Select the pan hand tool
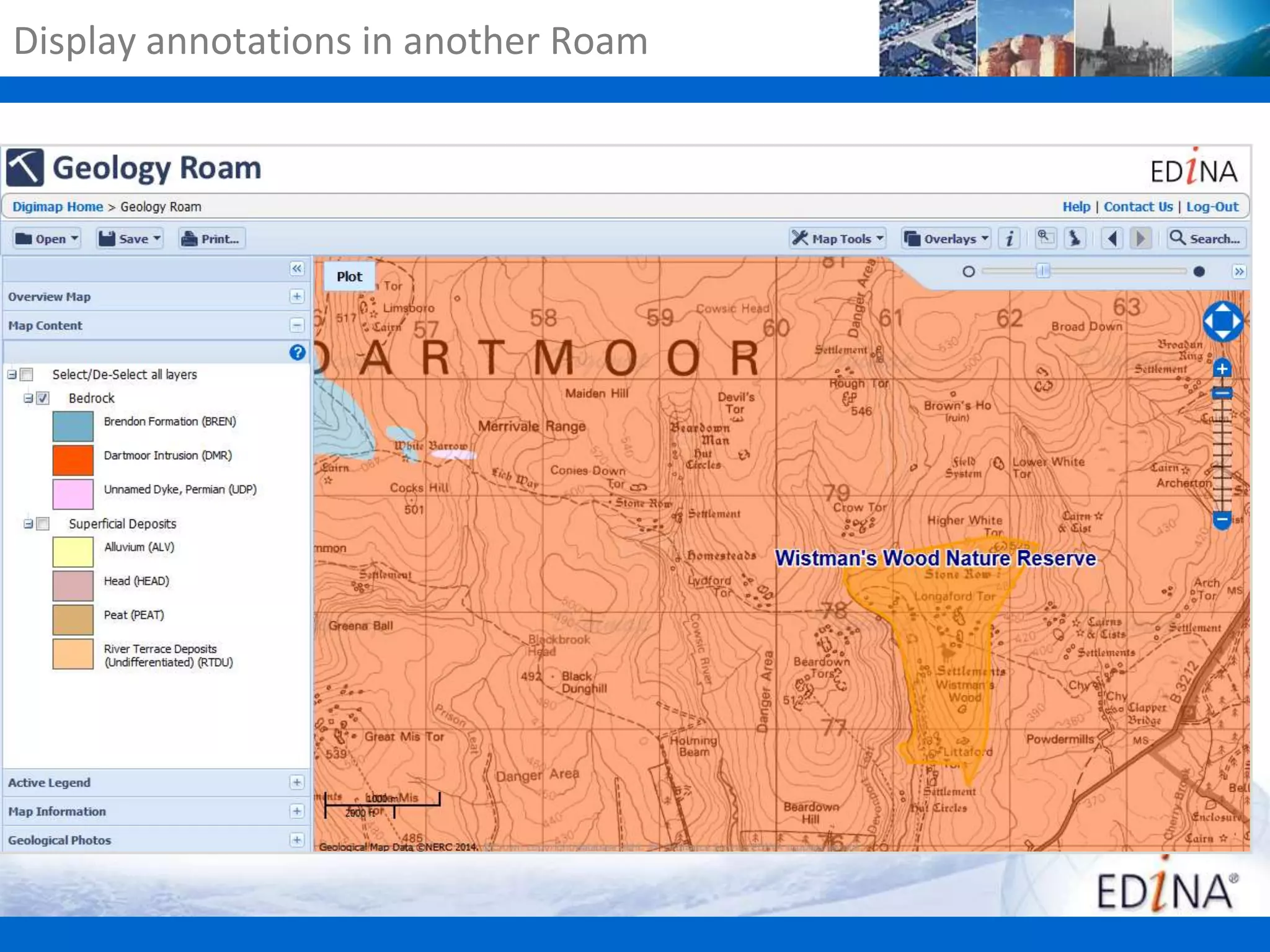Screen dimensions: 1270x952 tap(1075, 239)
